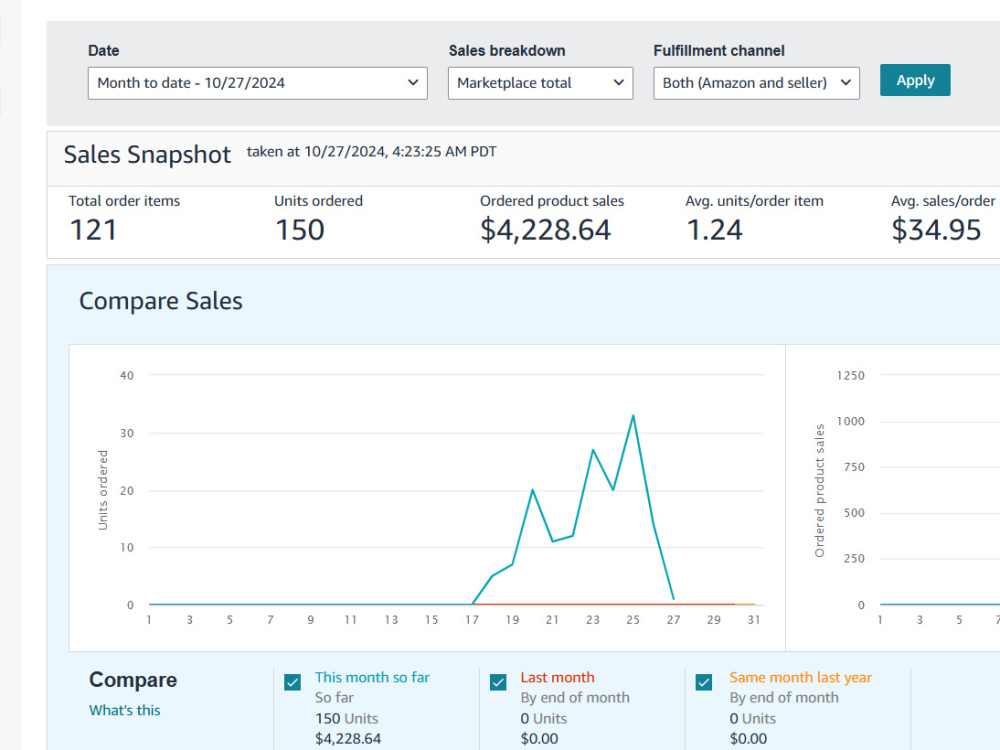The image size is (1000, 750).
Task: Click the chart point at day 20
Action: tap(533, 490)
